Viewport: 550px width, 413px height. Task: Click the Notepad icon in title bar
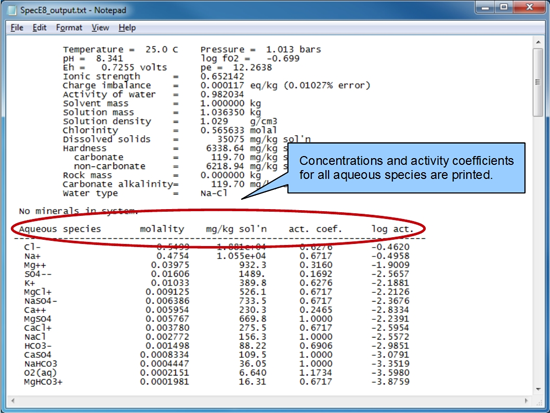coord(12,10)
